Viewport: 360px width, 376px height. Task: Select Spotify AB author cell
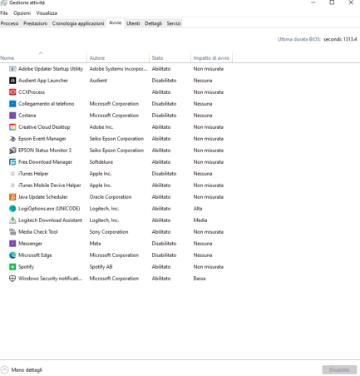[101, 267]
